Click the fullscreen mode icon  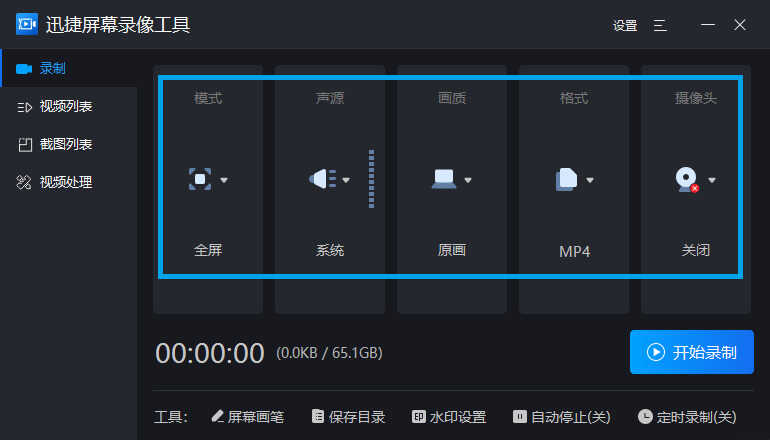pos(200,180)
